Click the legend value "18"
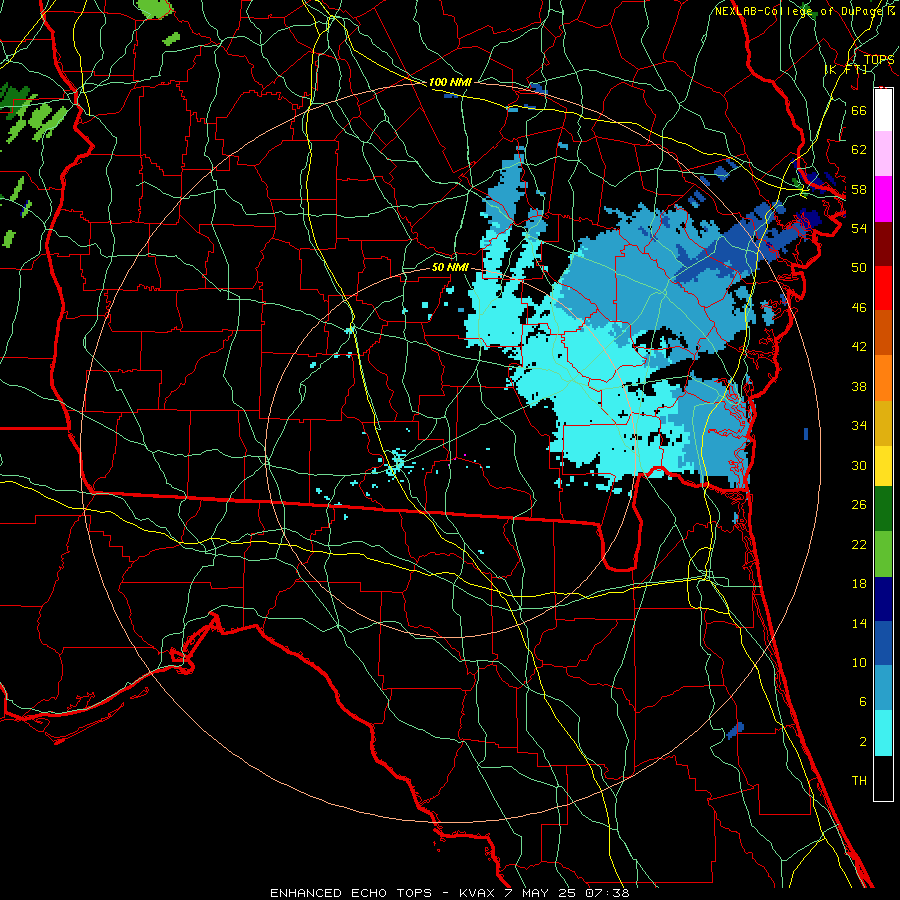The height and width of the screenshot is (900, 900). point(859,584)
